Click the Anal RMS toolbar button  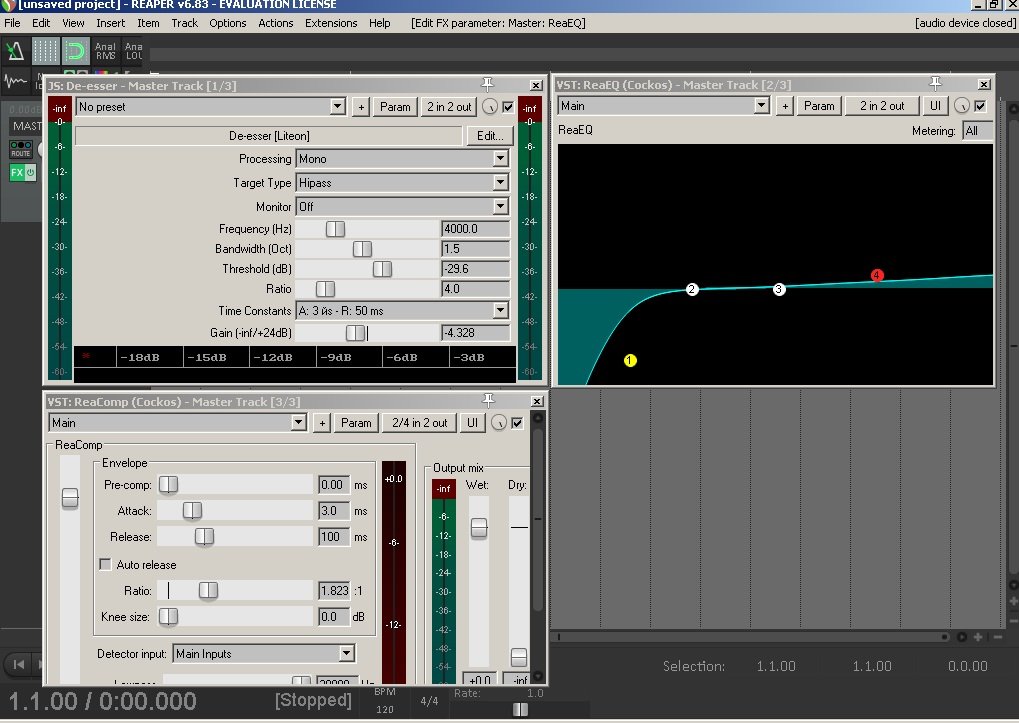click(105, 51)
